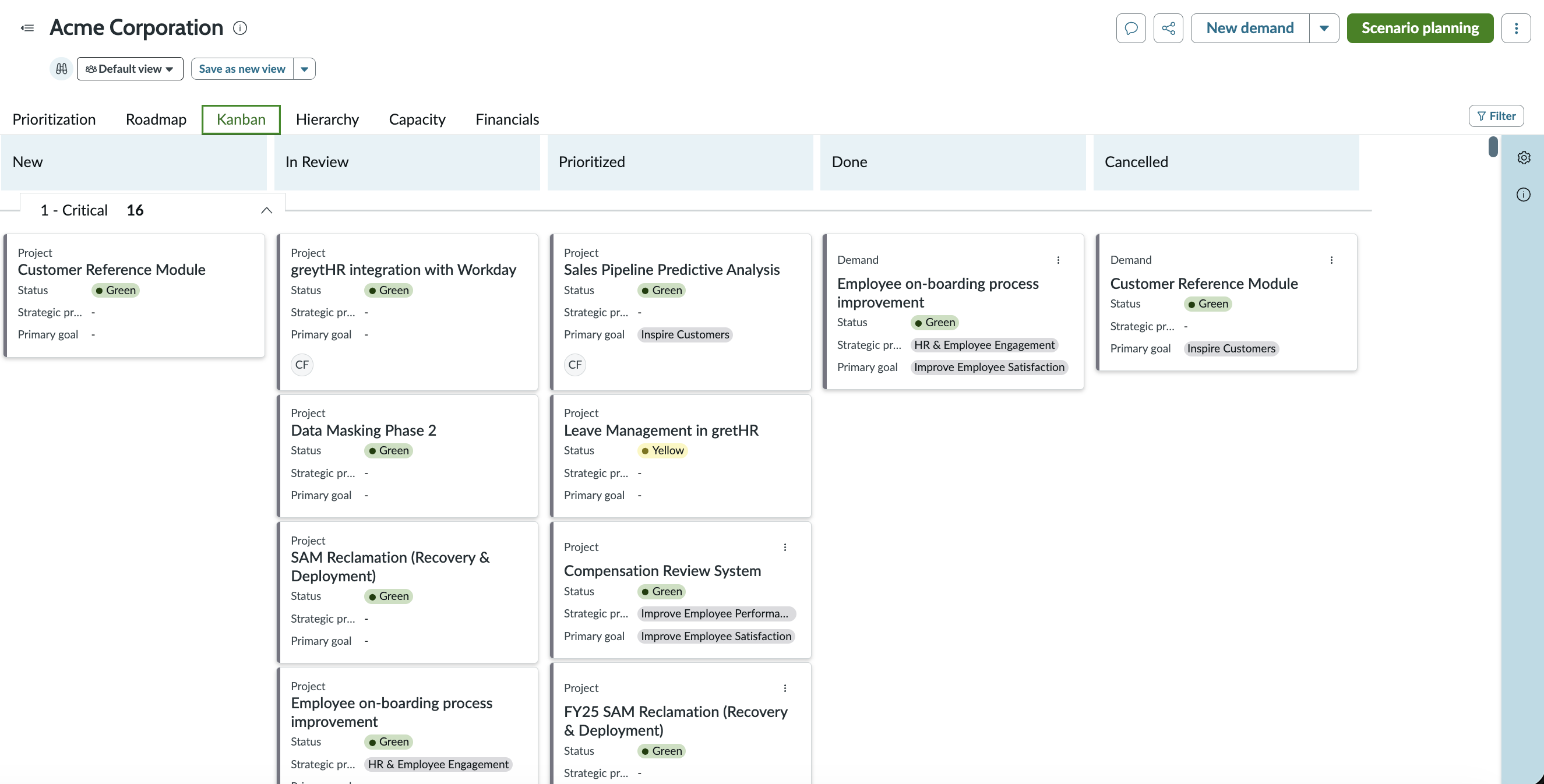Click the binoculars view icon
Image resolution: width=1544 pixels, height=784 pixels.
tap(61, 69)
